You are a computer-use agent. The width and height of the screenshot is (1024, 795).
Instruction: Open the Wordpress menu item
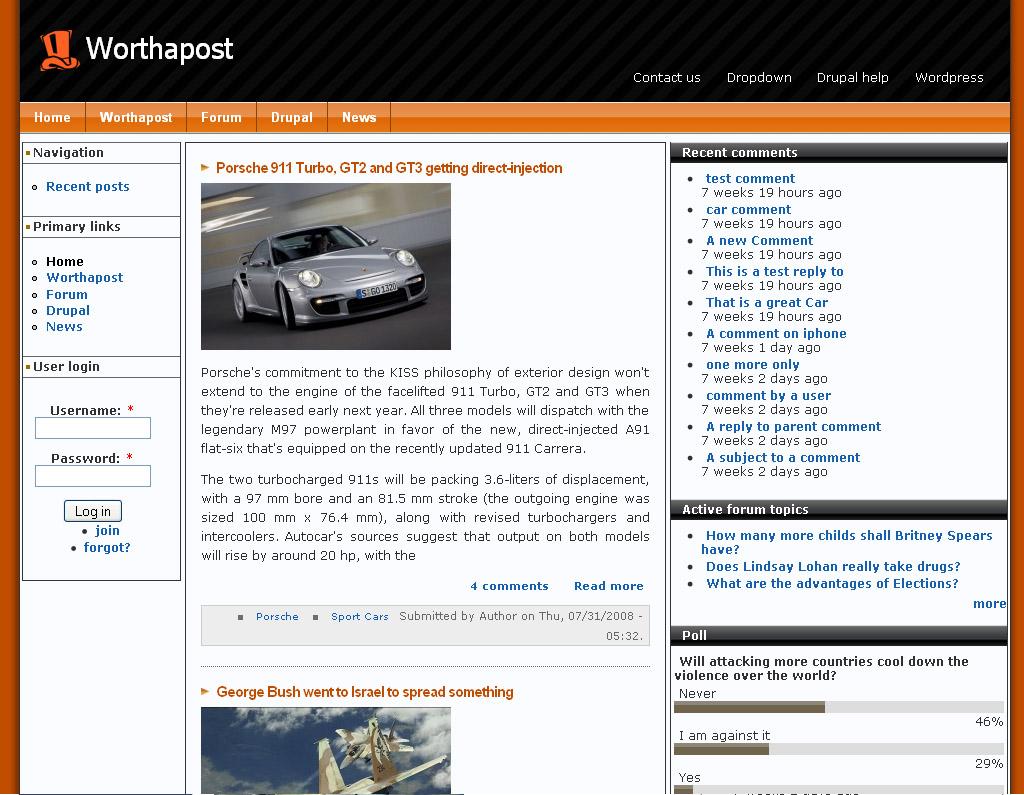click(948, 77)
